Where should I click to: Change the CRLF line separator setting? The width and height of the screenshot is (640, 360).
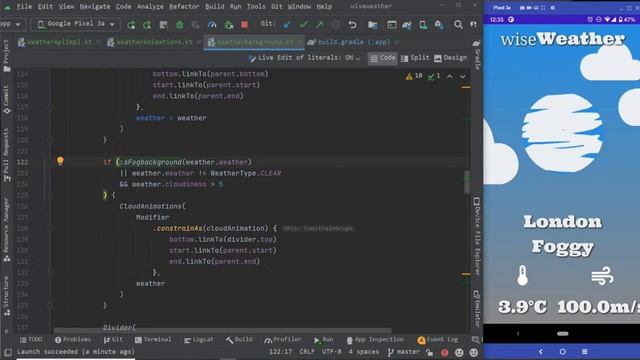[307, 351]
